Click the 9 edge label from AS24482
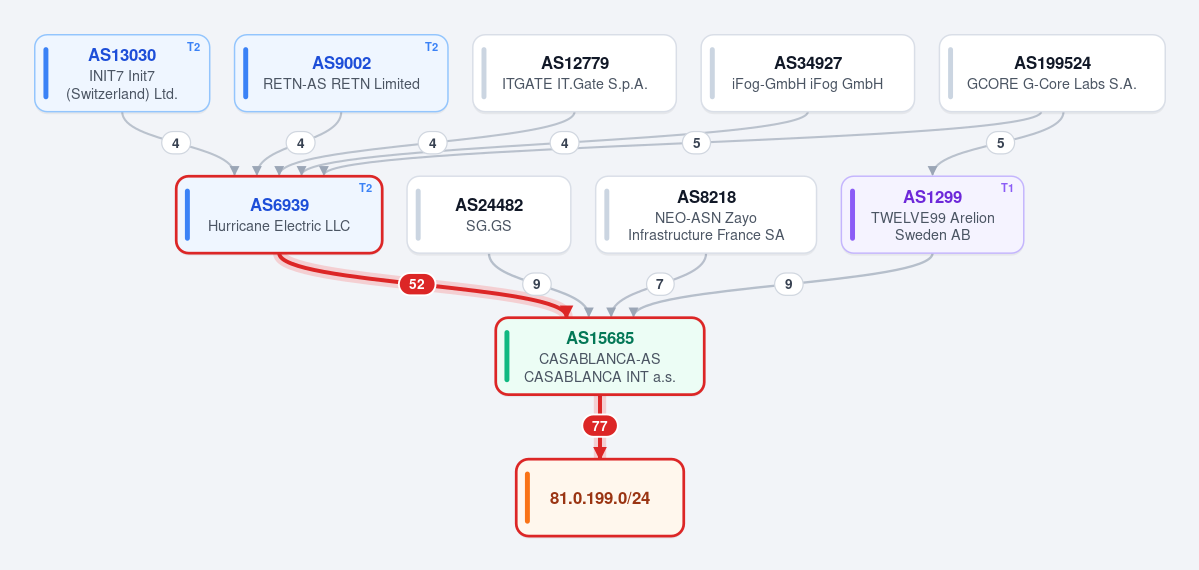The height and width of the screenshot is (570, 1199). point(536,285)
